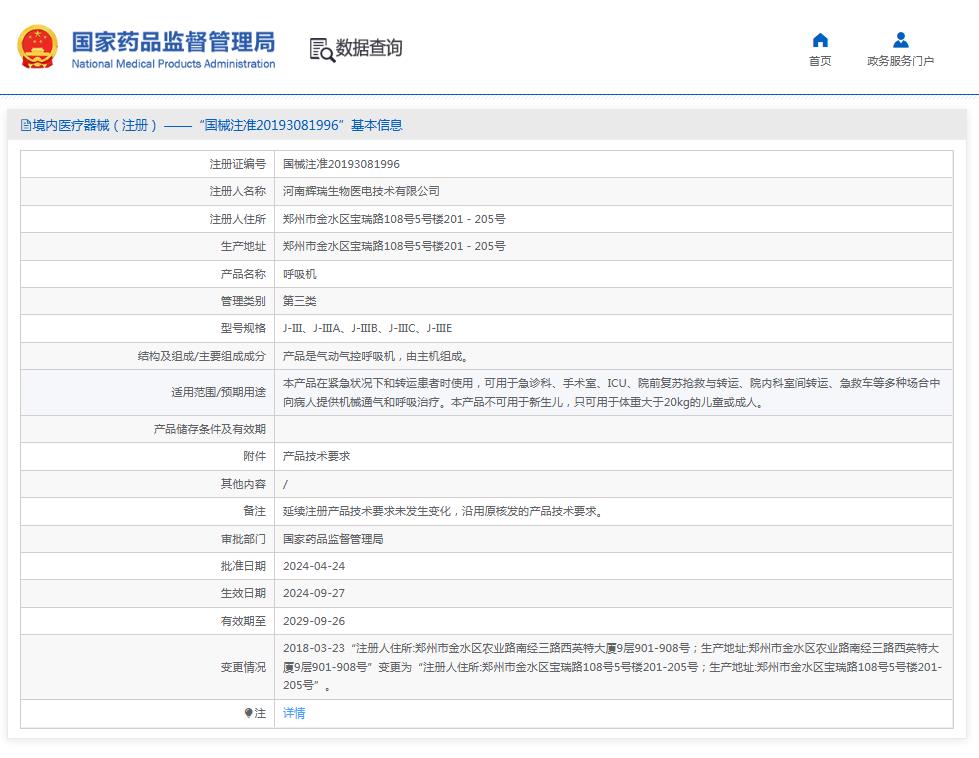Click the product name value 呼吸机
Image resolution: width=979 pixels, height=758 pixels.
[x=300, y=274]
